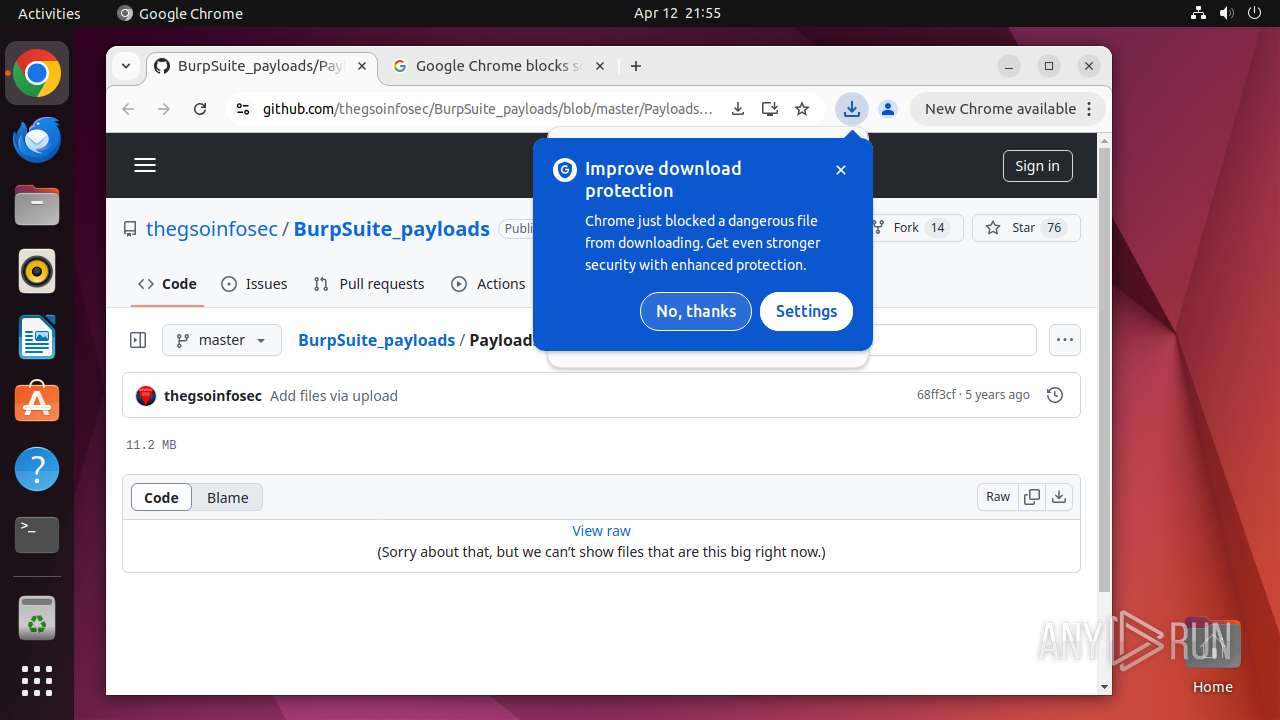This screenshot has height=720, width=1280.
Task: Open Chrome downloads icon in toolbar
Action: coord(851,109)
